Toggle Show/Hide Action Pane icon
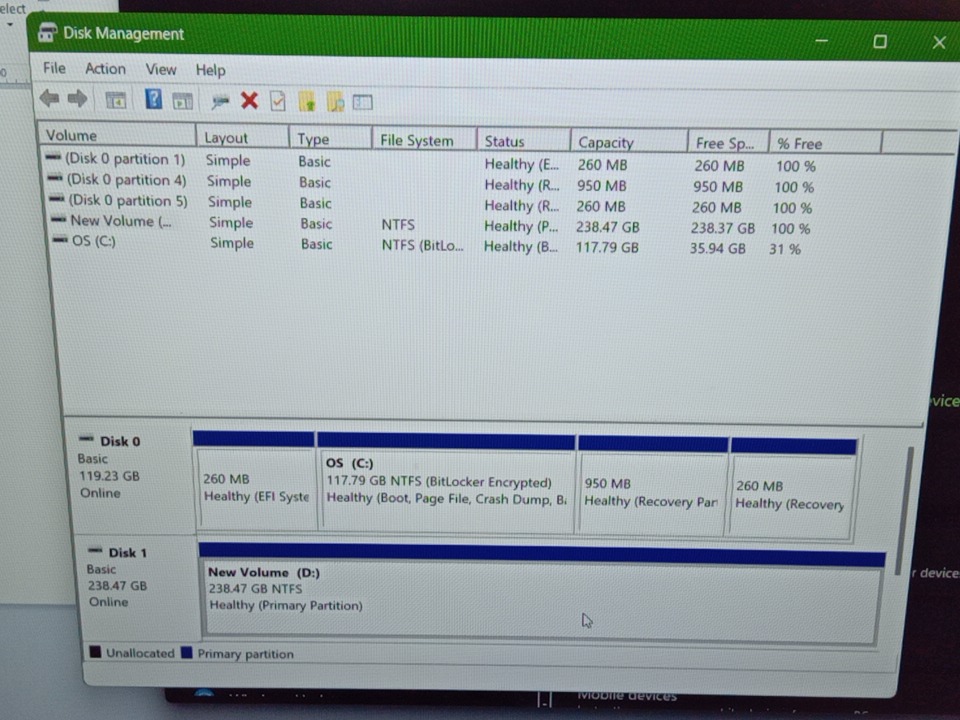960x720 pixels. pyautogui.click(x=182, y=101)
